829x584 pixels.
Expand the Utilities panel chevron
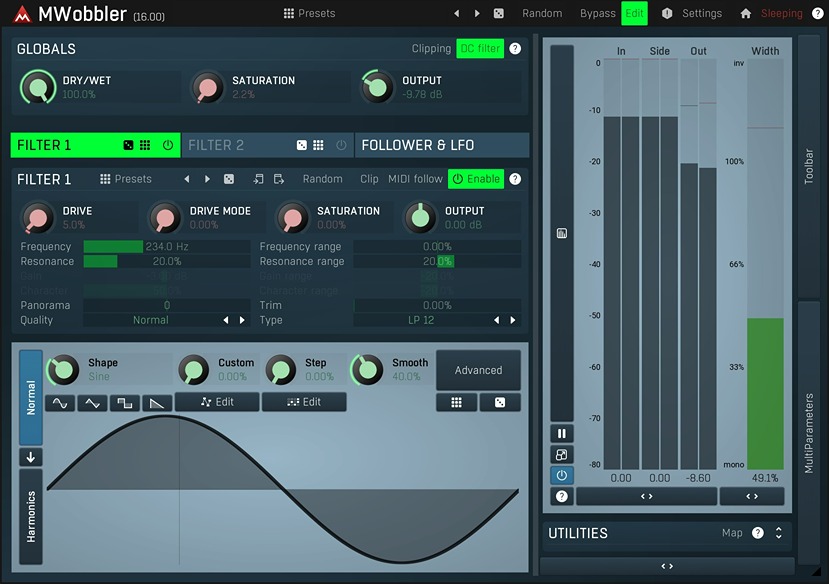[778, 533]
